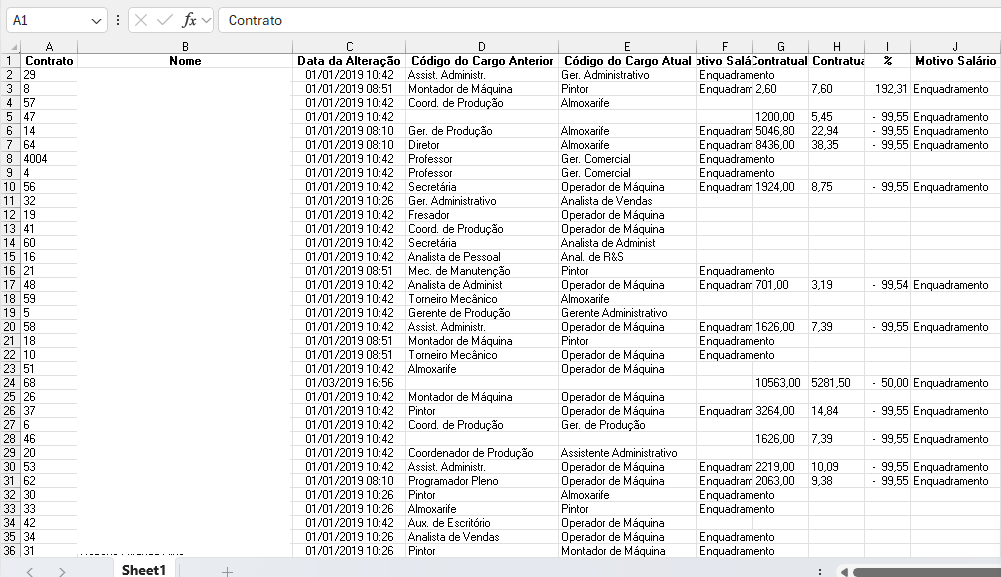
Task: Select row 24 header
Action: [11, 383]
